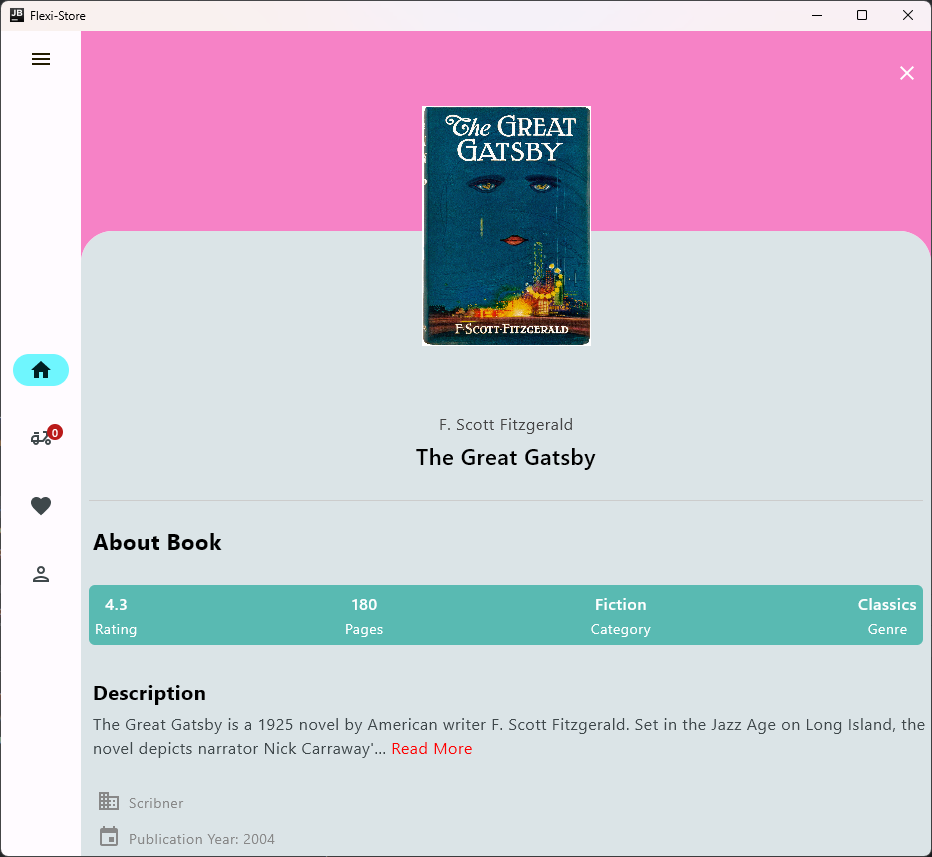
Task: Expand description via Read More link
Action: pyautogui.click(x=431, y=749)
